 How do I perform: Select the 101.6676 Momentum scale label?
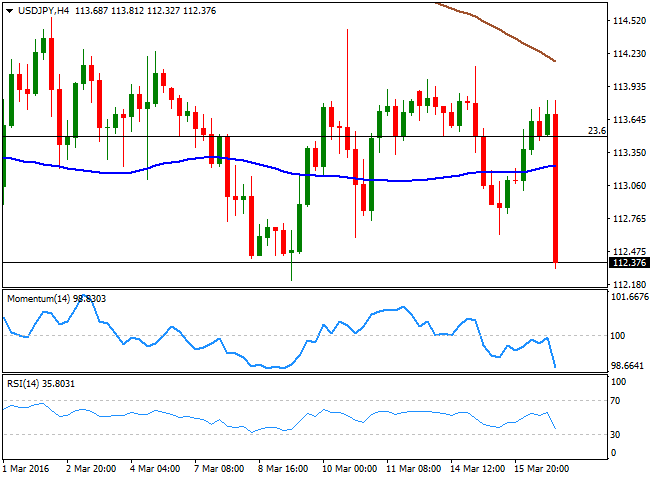(630, 297)
